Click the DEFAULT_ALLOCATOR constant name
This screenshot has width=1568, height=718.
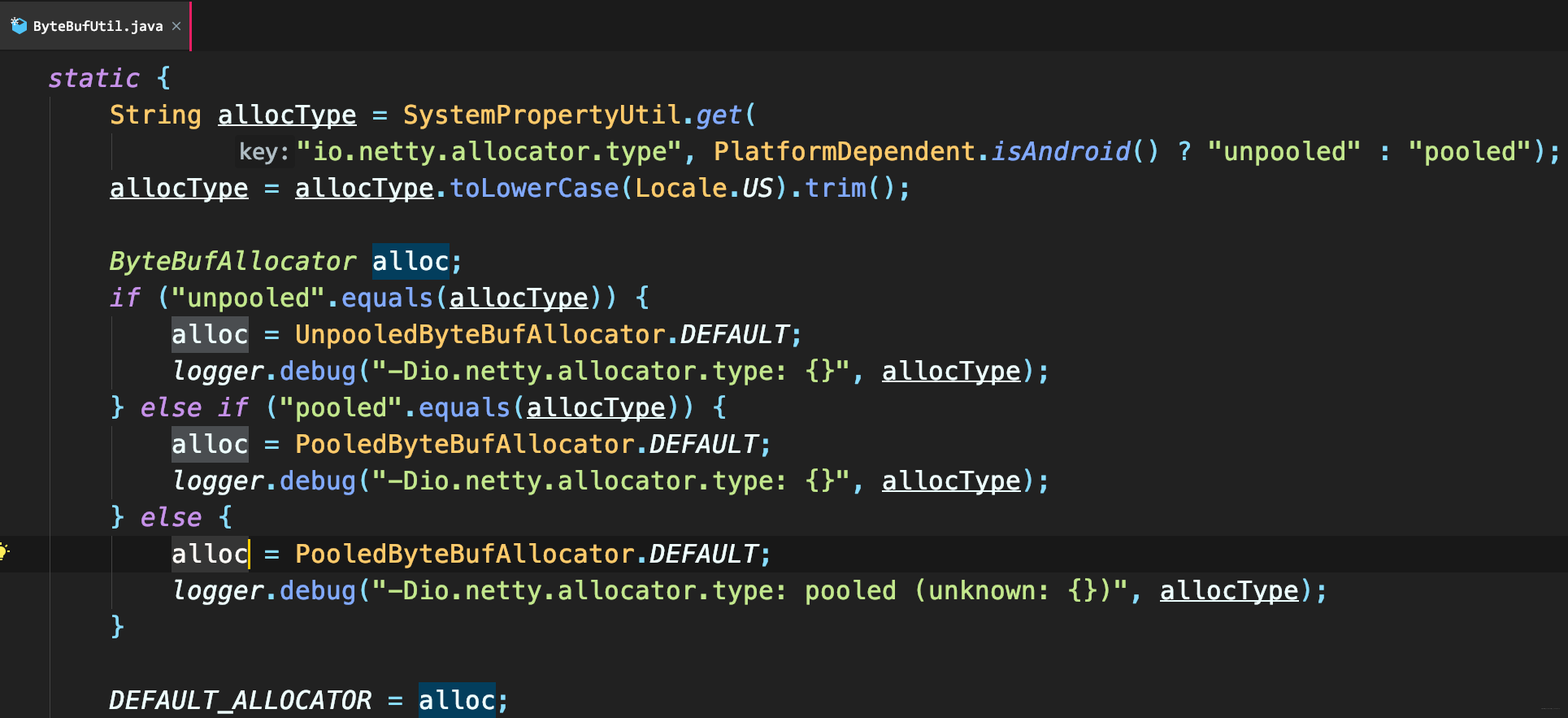point(240,700)
